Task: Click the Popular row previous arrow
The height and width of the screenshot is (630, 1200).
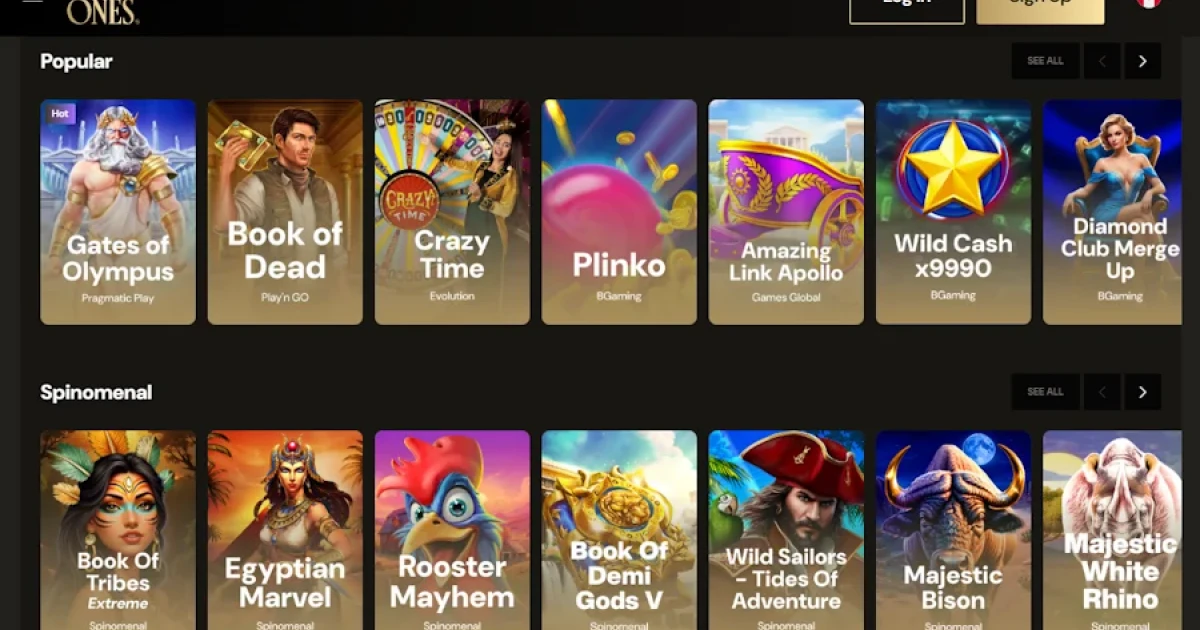Action: click(x=1102, y=61)
